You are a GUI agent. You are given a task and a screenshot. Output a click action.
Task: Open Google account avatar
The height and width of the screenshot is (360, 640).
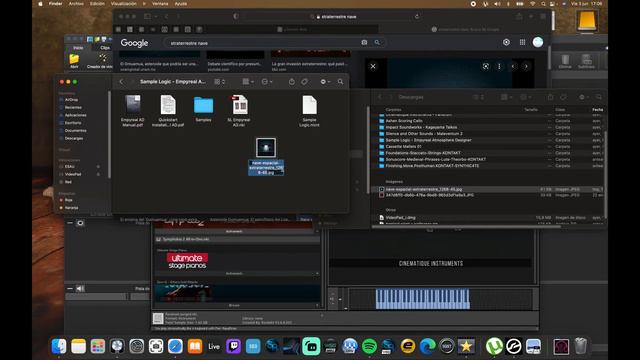[x=538, y=42]
